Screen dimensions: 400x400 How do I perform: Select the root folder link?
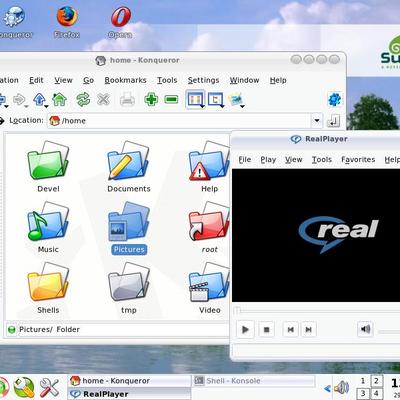(209, 227)
